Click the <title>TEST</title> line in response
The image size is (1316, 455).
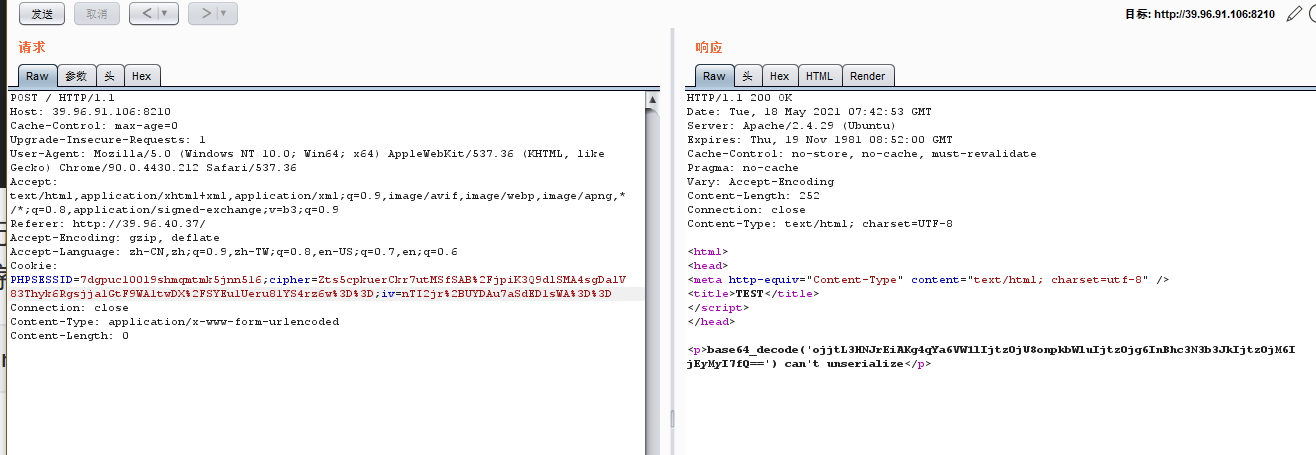click(x=753, y=294)
